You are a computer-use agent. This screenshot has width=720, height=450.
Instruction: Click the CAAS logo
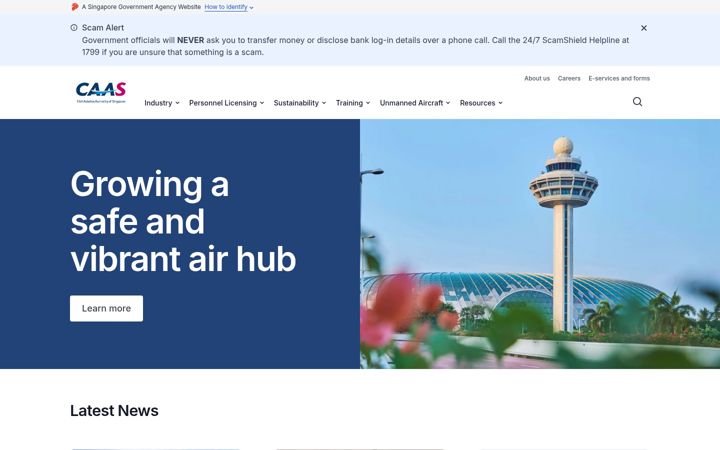(x=101, y=93)
